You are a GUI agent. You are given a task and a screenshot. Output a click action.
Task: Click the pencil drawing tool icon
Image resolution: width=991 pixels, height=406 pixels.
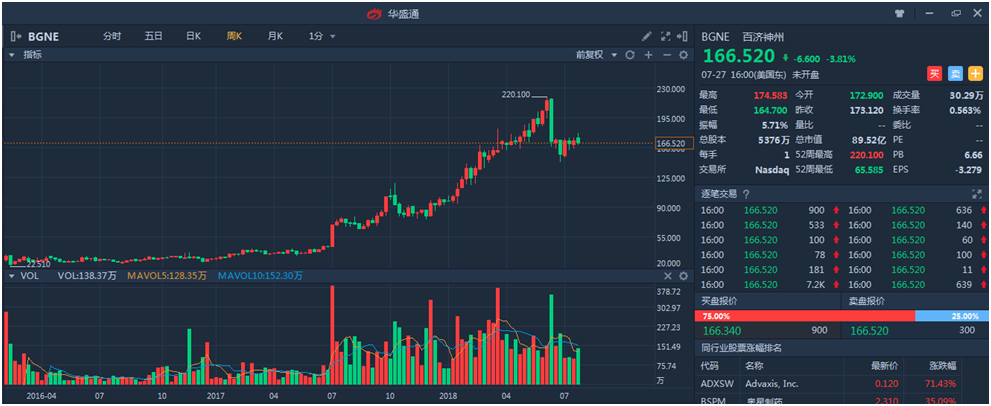[x=647, y=36]
